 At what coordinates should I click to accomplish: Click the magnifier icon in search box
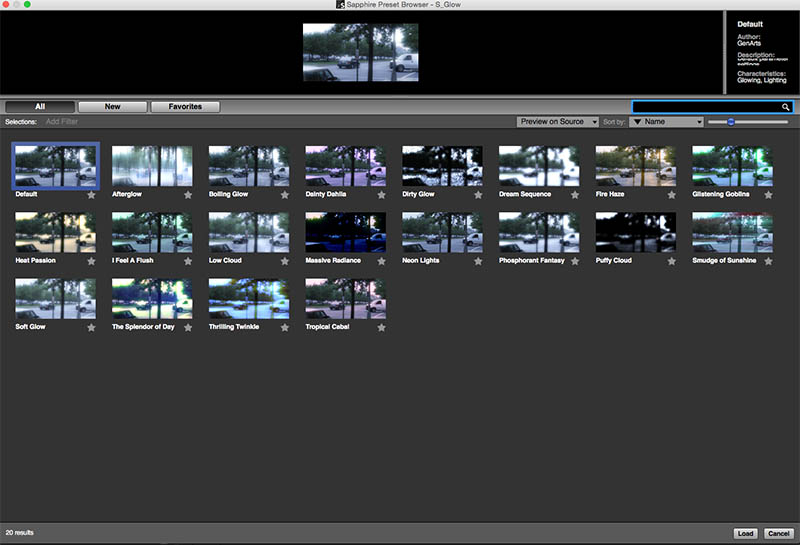pos(786,107)
